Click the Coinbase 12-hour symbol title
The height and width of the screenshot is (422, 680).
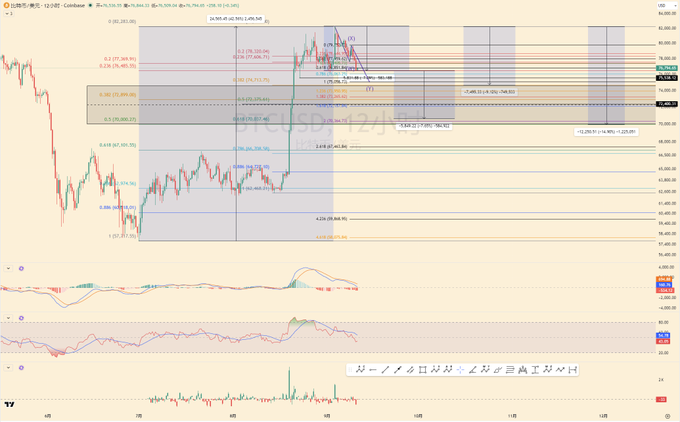48,6
